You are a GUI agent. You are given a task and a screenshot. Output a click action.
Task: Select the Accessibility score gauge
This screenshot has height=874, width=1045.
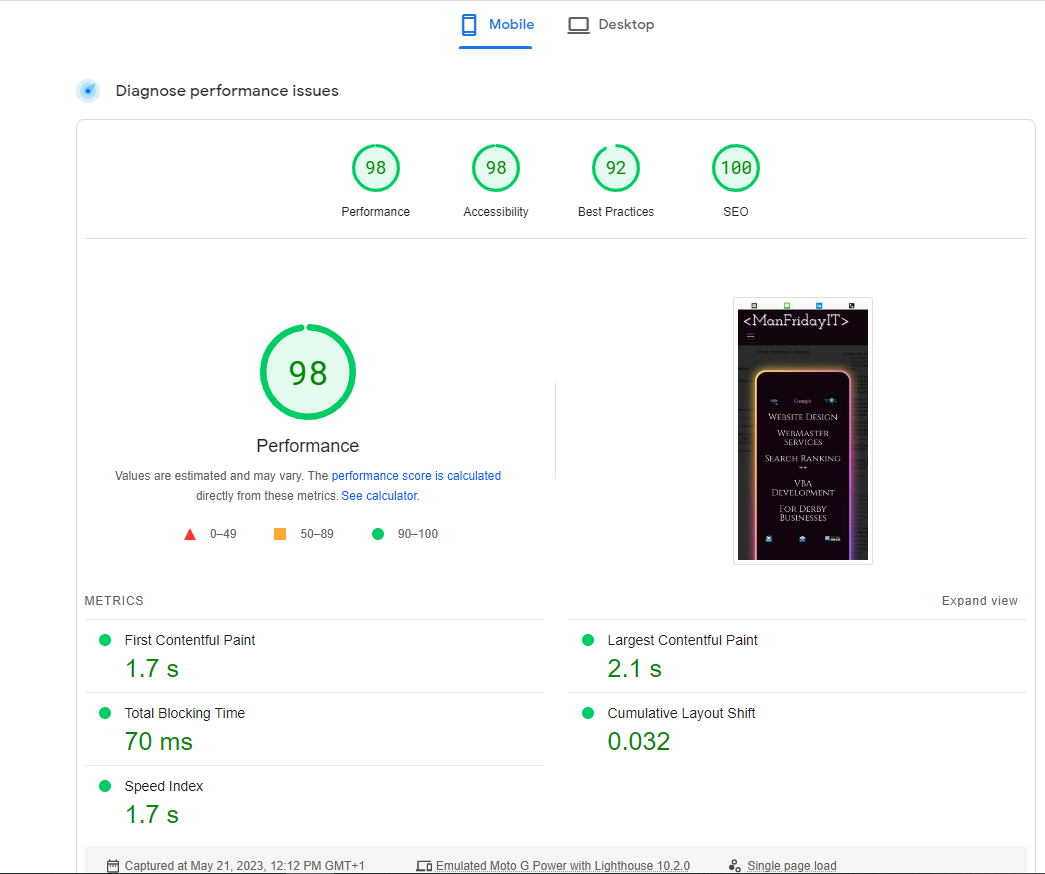(496, 168)
